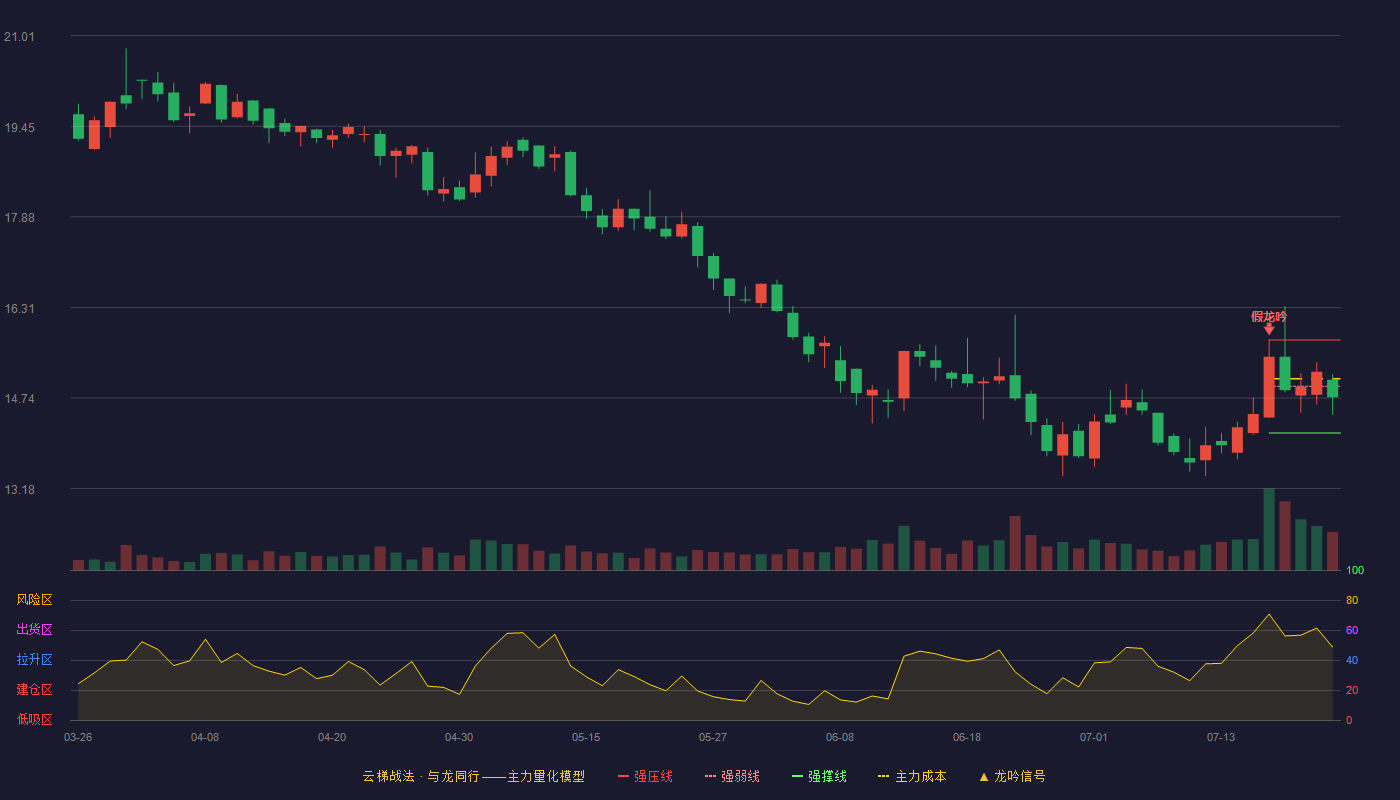Click the 07-01 date label
Screen dimensions: 1400x800
[1094, 737]
